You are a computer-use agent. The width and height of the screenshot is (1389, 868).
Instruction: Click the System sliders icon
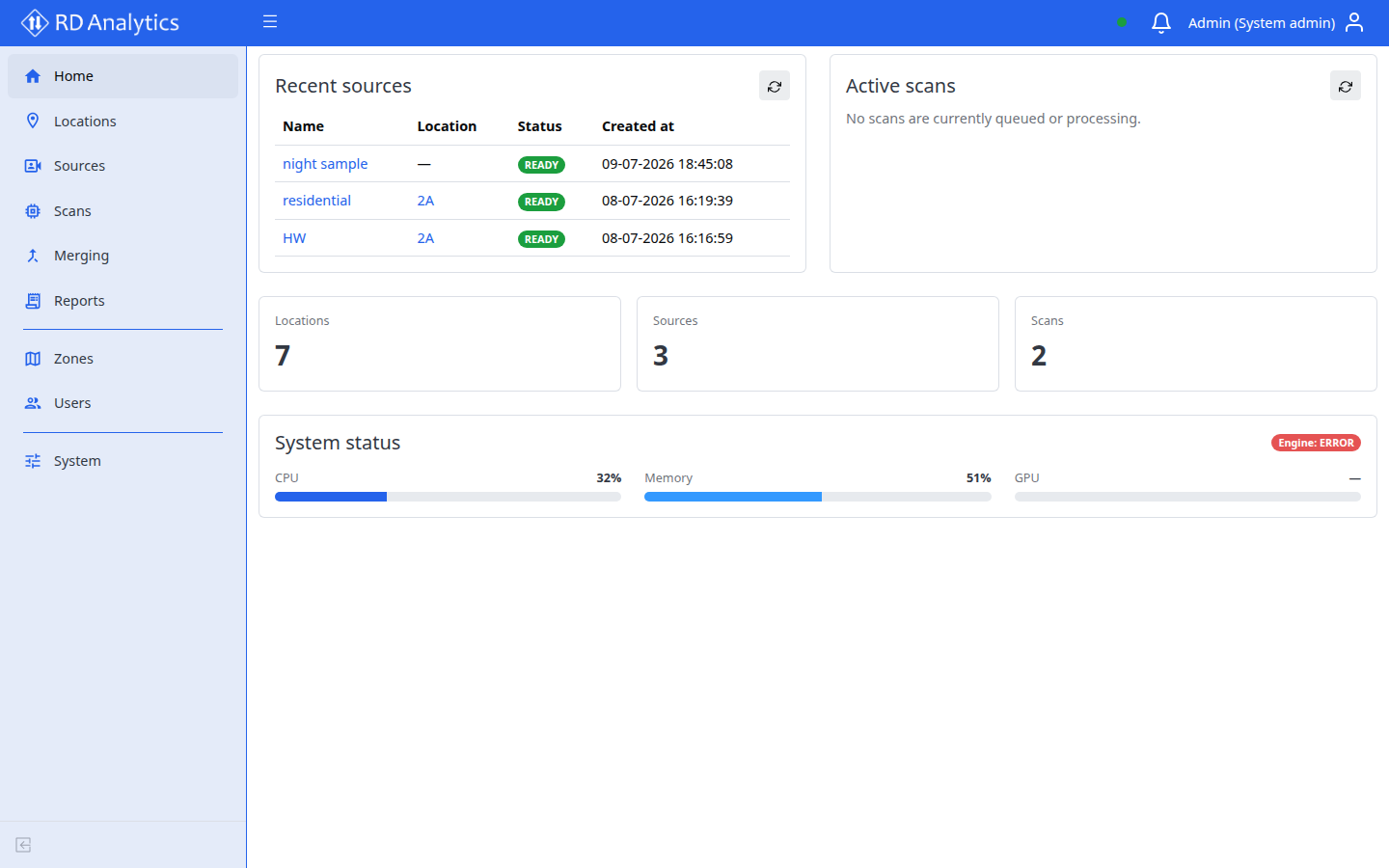(x=33, y=461)
